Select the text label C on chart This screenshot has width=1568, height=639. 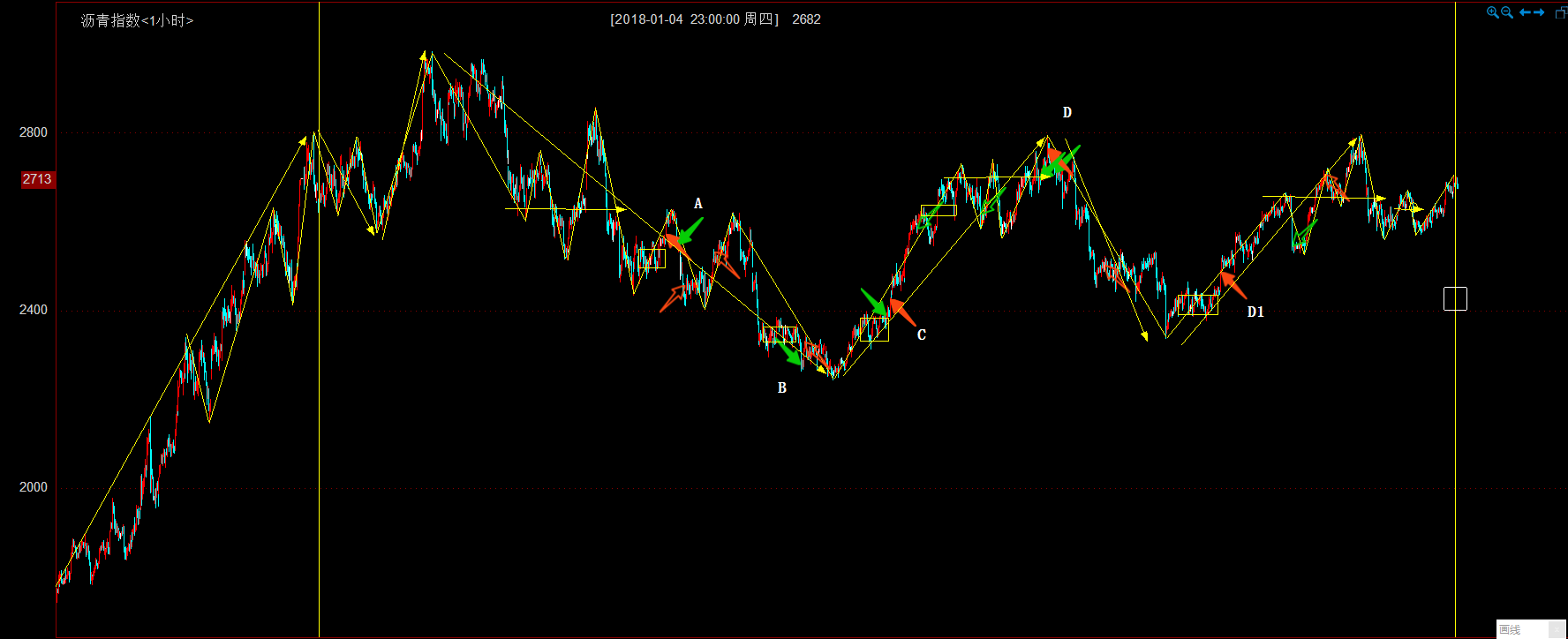point(922,335)
